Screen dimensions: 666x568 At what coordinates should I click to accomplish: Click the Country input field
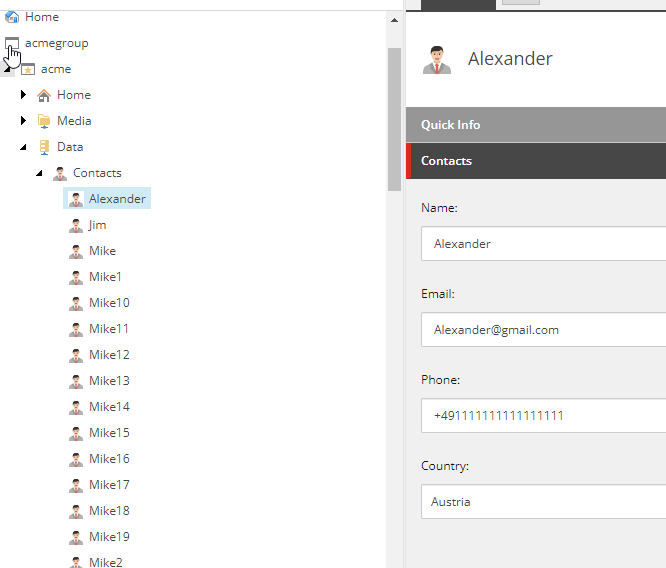click(543, 502)
